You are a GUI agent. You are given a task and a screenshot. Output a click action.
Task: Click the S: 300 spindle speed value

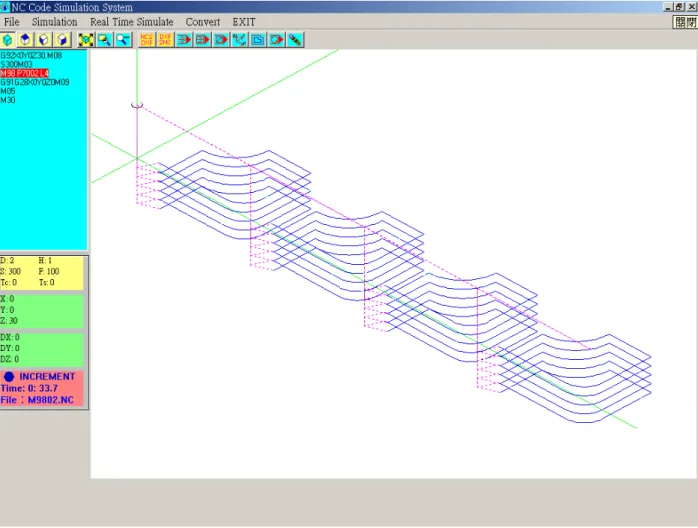click(x=11, y=272)
